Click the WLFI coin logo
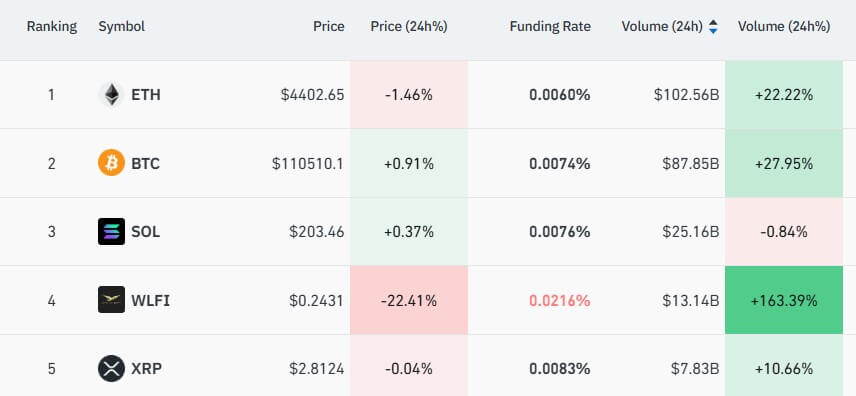The height and width of the screenshot is (396, 856). pyautogui.click(x=111, y=300)
